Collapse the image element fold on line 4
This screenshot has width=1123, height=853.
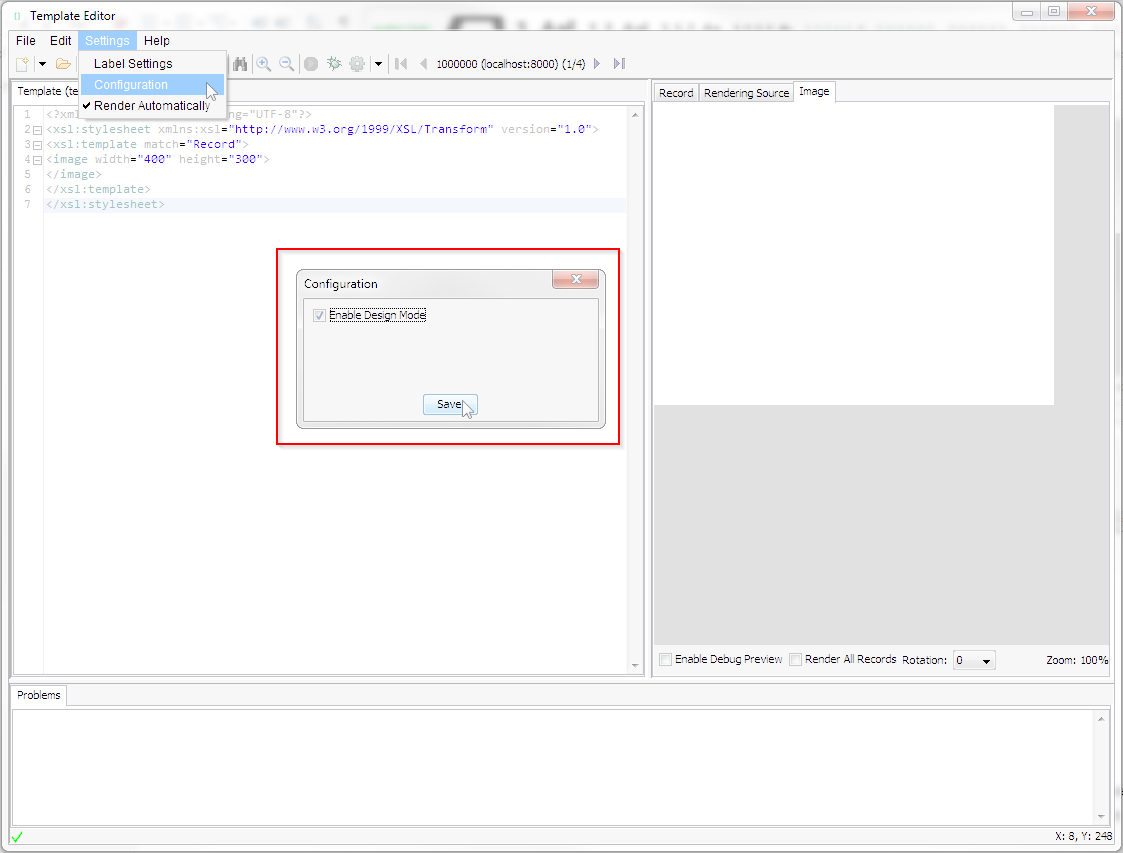(37, 160)
